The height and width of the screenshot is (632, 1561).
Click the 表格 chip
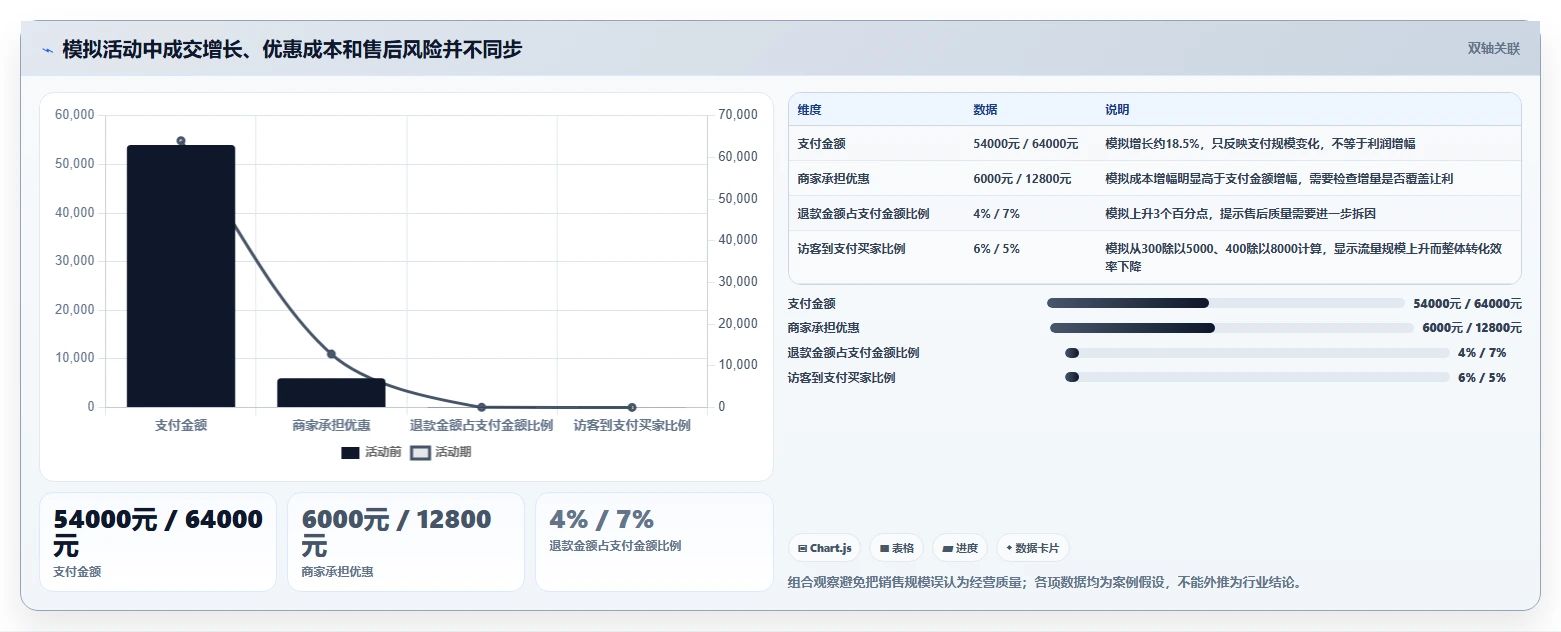coord(896,548)
